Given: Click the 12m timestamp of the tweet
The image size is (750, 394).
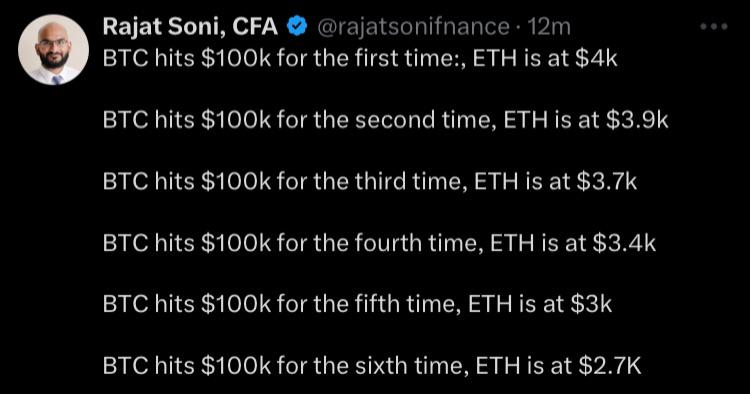Looking at the screenshot, I should [x=549, y=27].
